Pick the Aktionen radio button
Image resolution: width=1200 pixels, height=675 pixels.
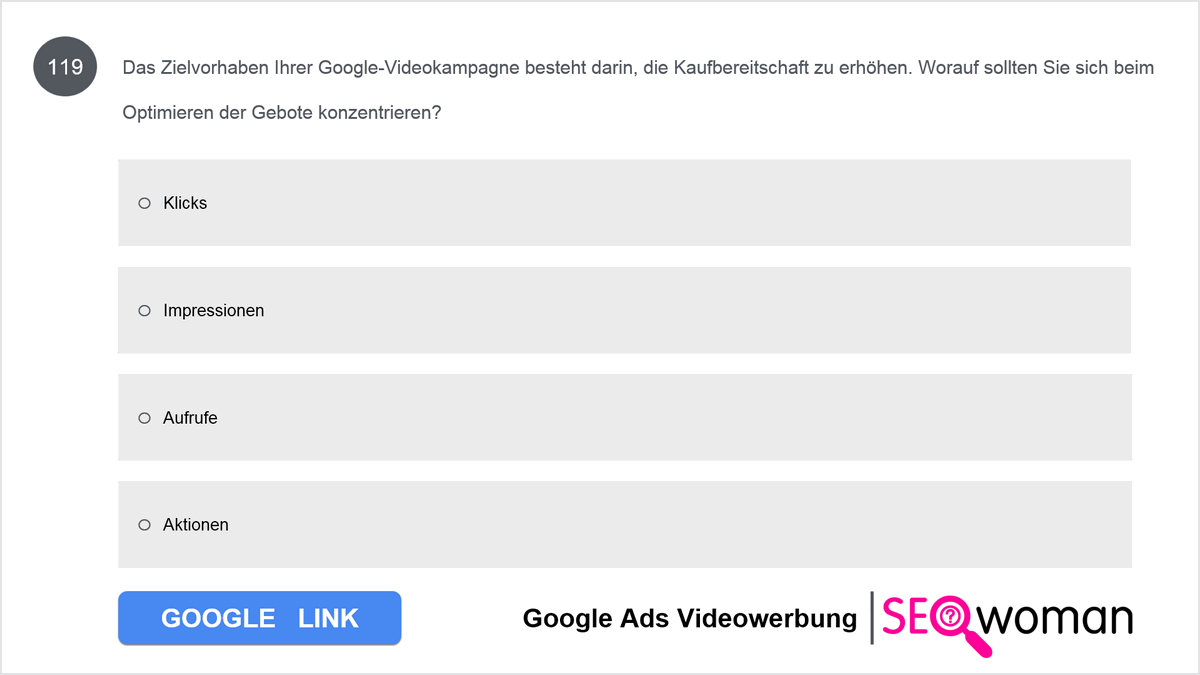(144, 525)
